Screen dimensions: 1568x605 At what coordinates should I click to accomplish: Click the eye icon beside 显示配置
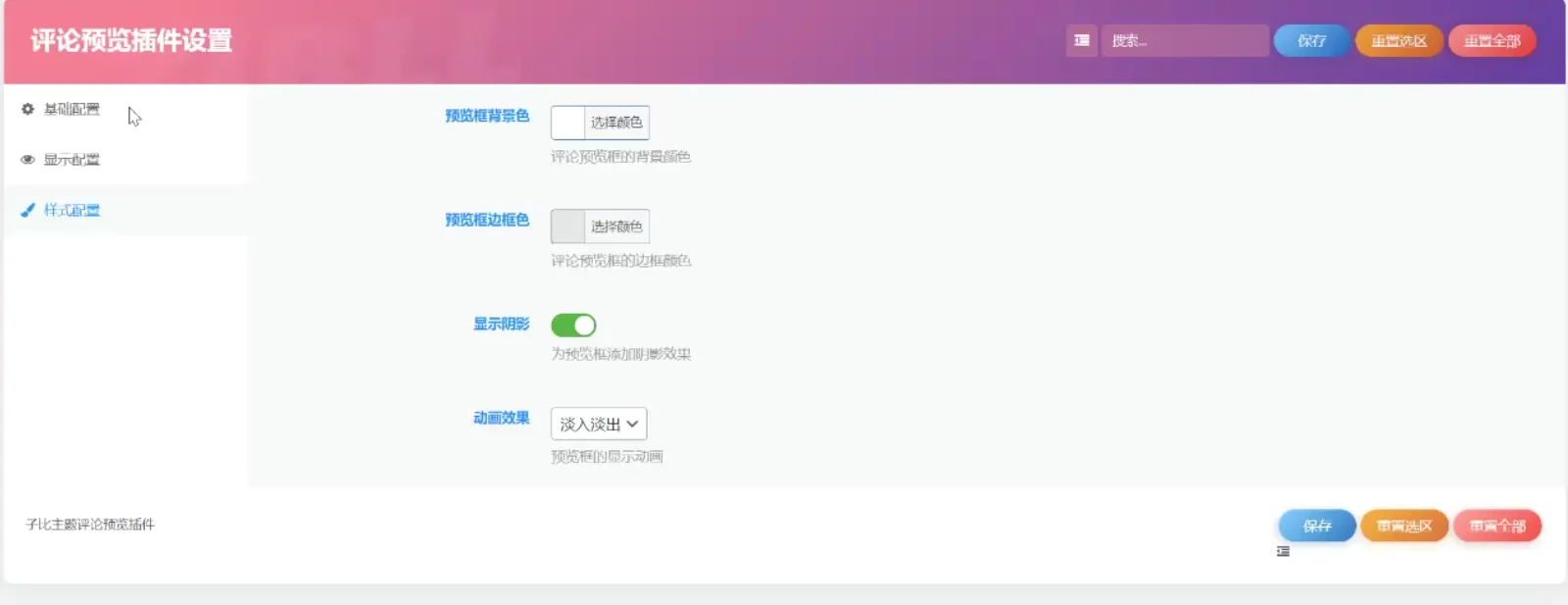tap(27, 160)
